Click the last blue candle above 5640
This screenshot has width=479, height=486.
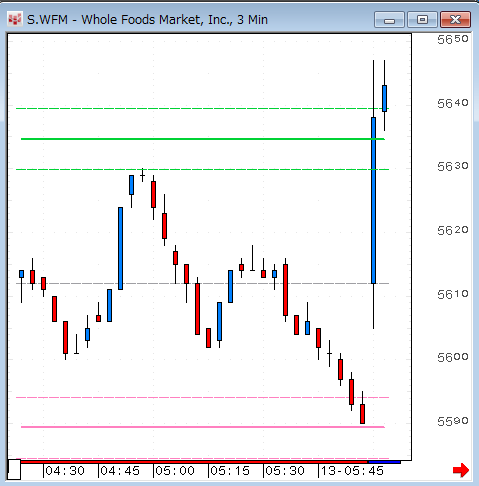coord(384,98)
